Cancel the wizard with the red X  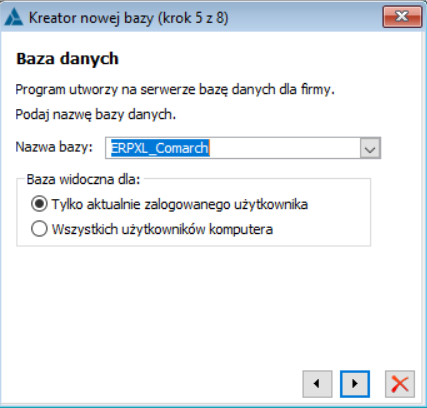pos(400,384)
